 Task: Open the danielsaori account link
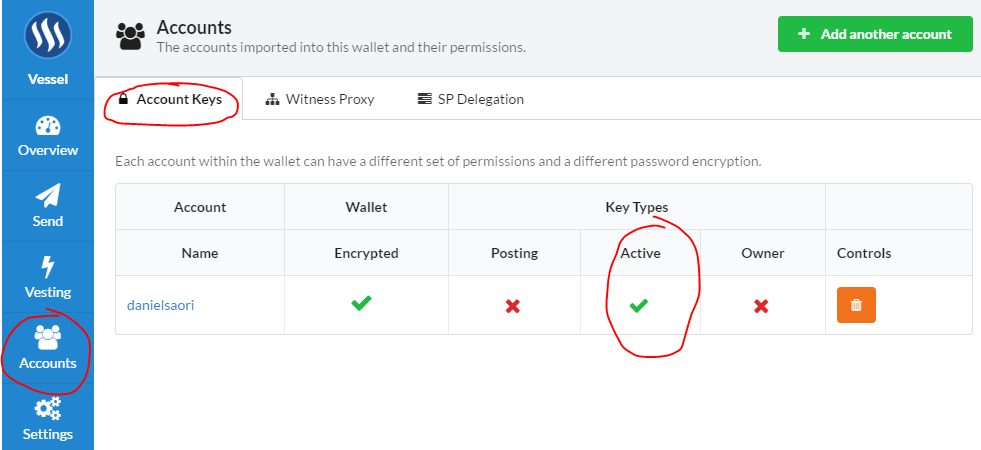pyautogui.click(x=160, y=305)
